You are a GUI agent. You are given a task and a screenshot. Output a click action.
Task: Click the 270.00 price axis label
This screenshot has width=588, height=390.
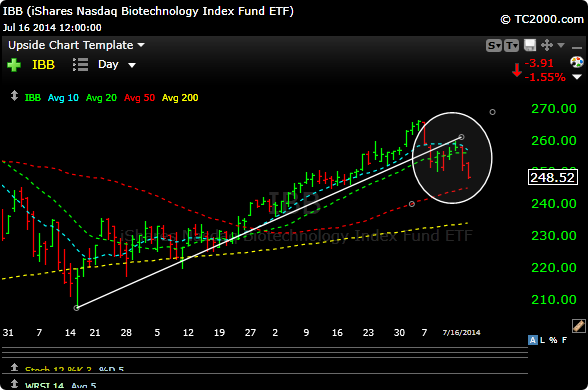(554, 109)
